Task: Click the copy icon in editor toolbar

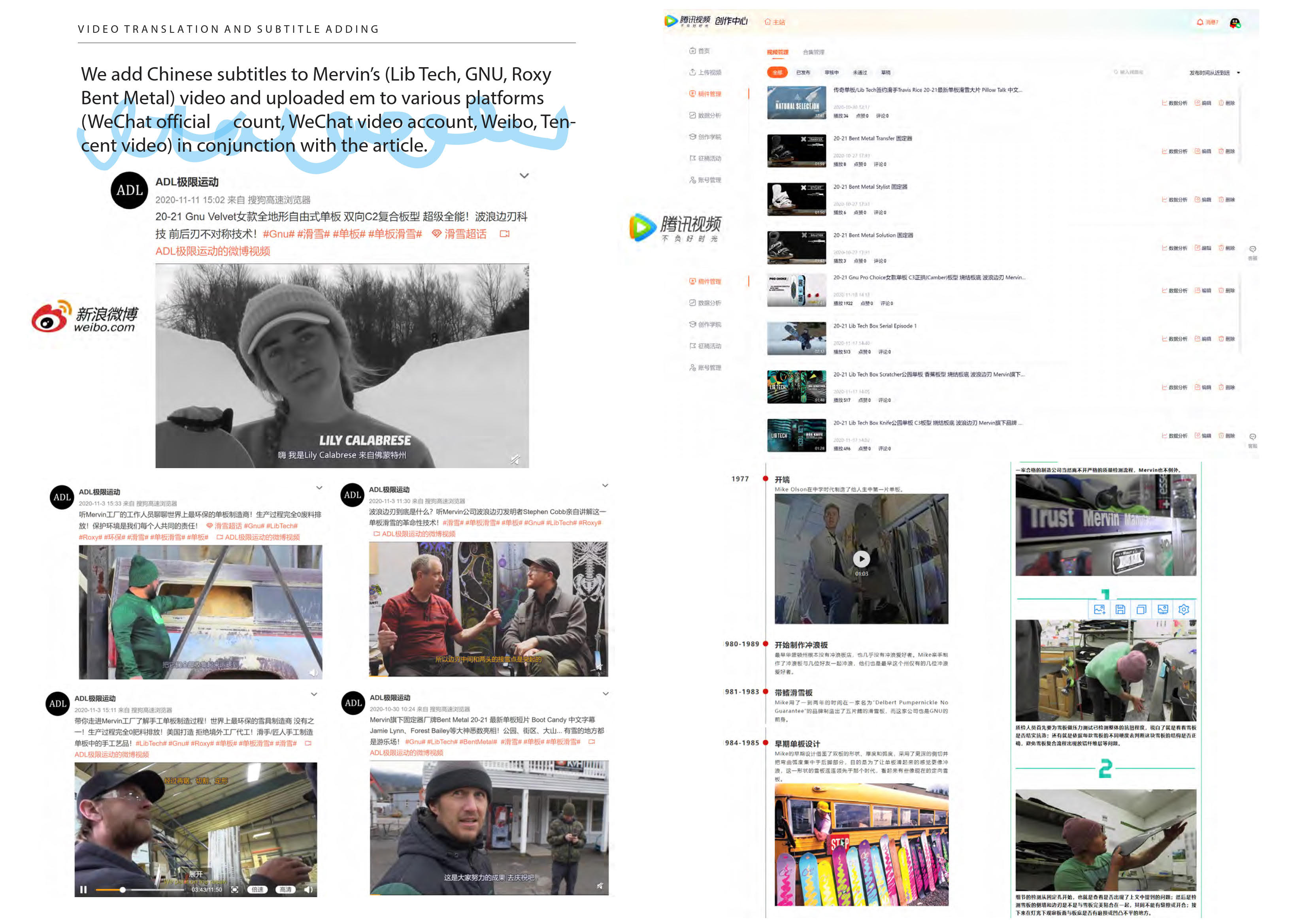Action: [1141, 610]
